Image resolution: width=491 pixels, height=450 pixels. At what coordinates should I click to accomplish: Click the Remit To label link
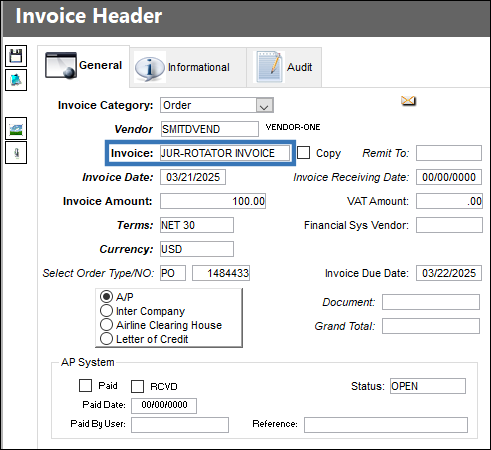386,153
